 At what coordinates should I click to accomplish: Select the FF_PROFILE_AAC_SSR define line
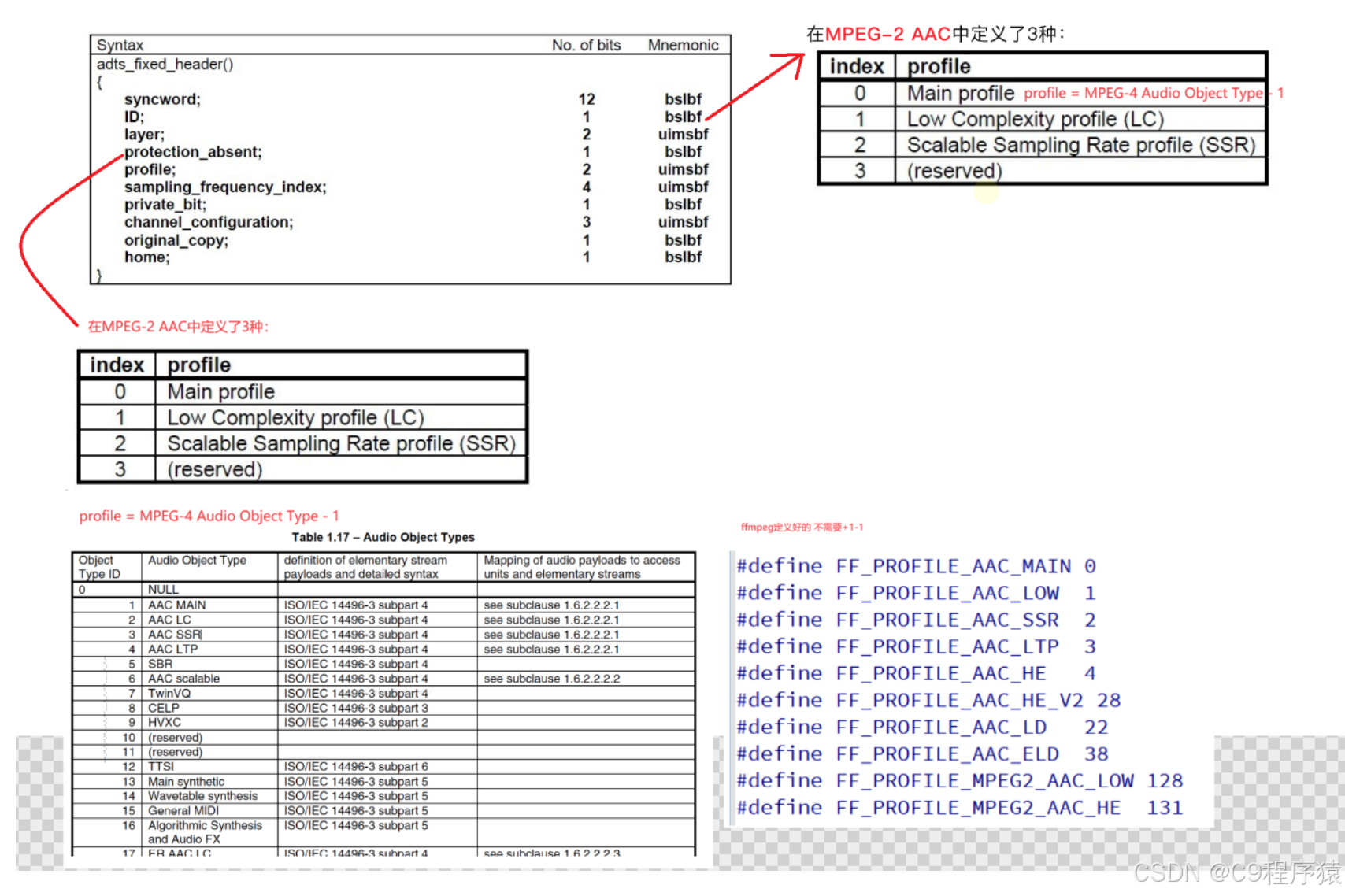[x=916, y=620]
